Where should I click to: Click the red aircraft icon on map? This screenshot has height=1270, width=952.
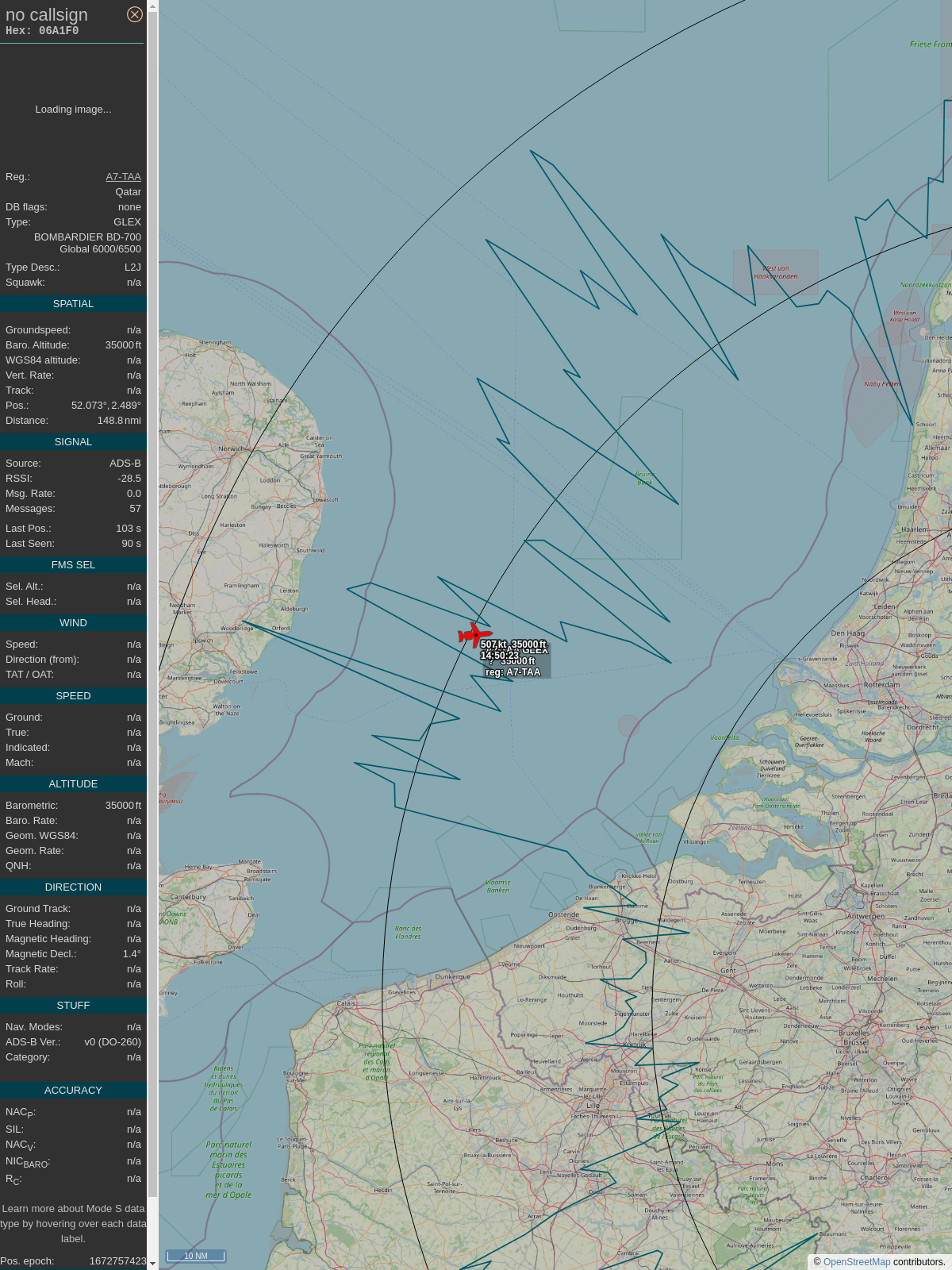point(474,635)
